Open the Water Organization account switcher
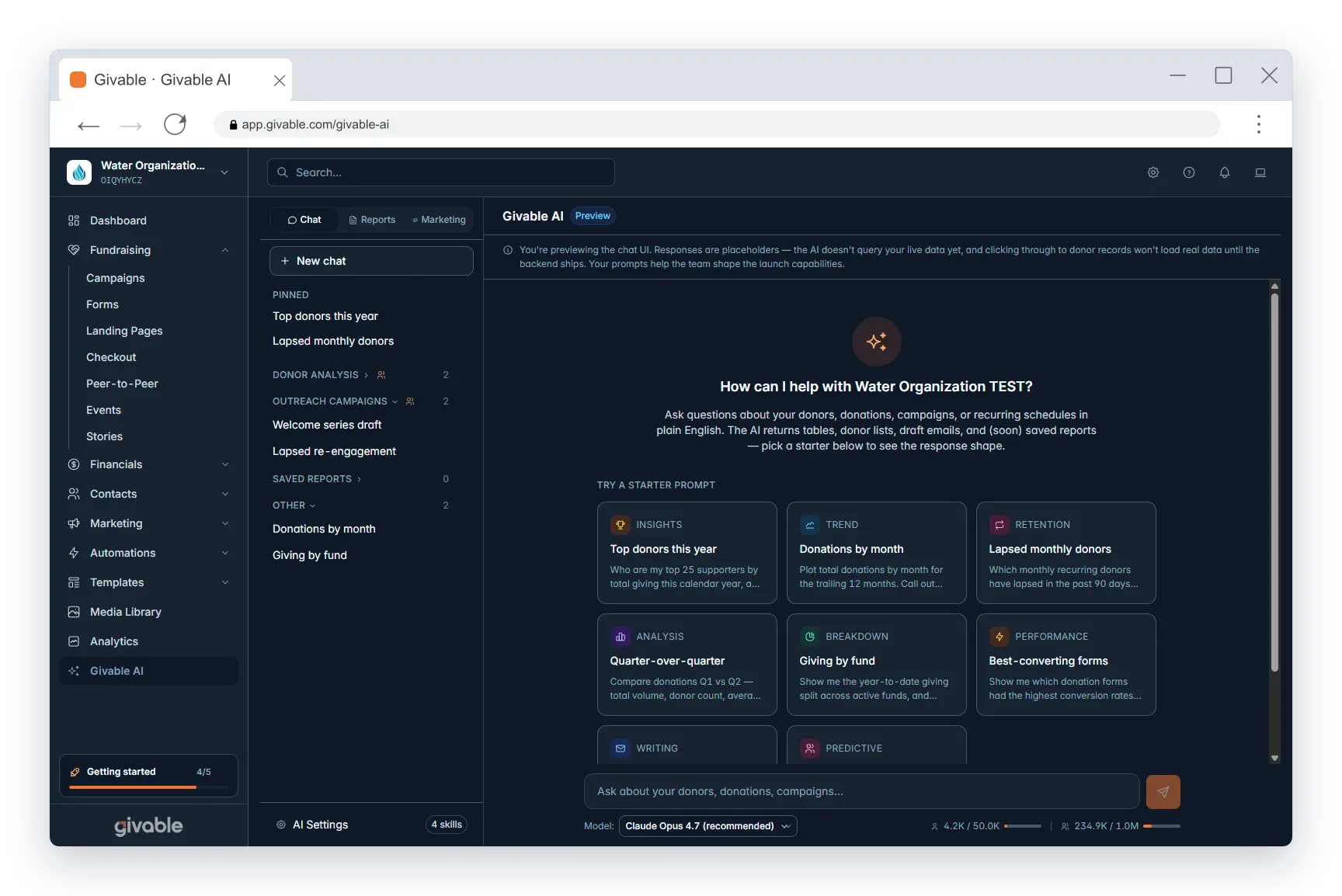 pyautogui.click(x=148, y=172)
